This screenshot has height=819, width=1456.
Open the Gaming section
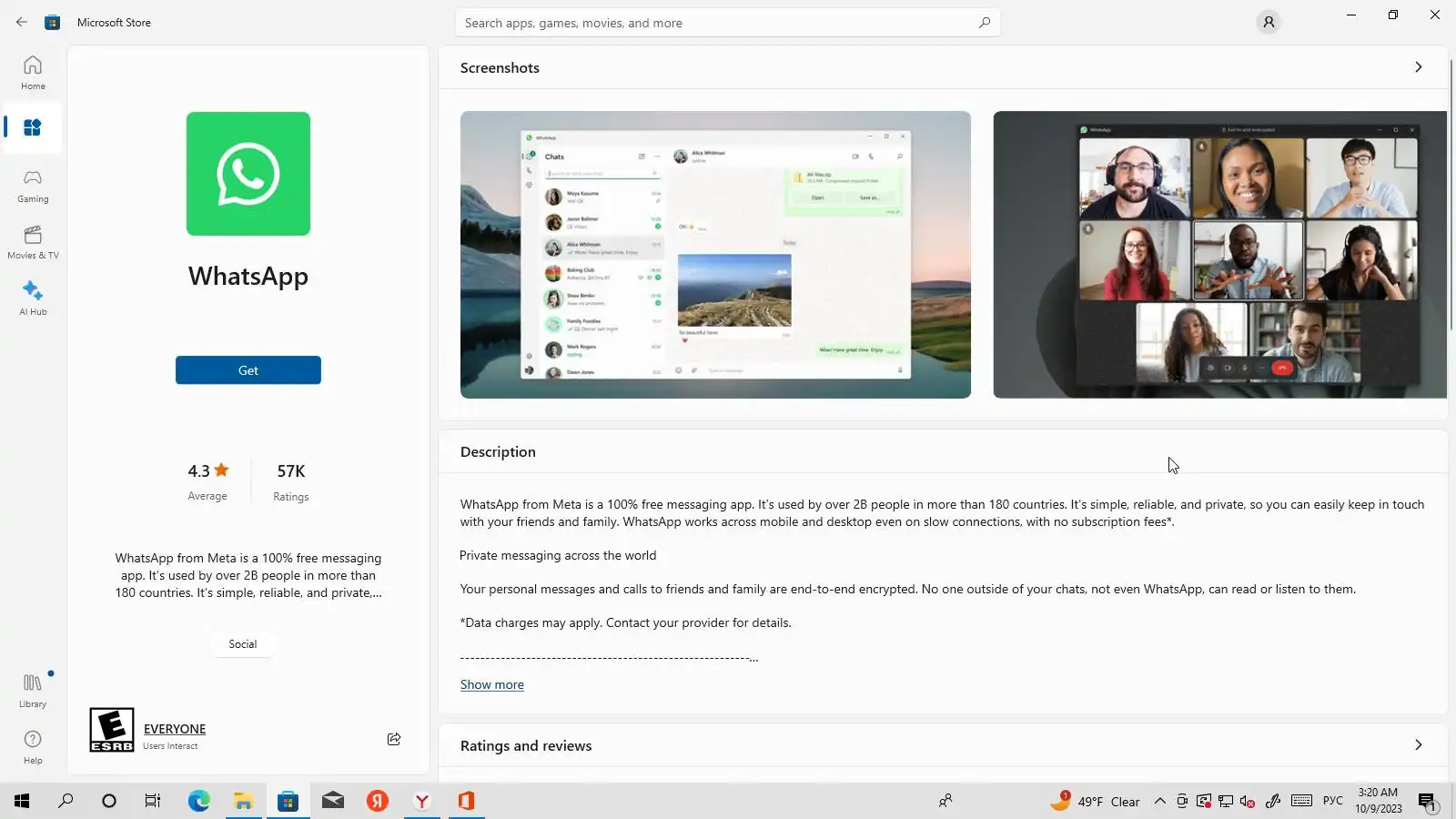click(x=33, y=186)
